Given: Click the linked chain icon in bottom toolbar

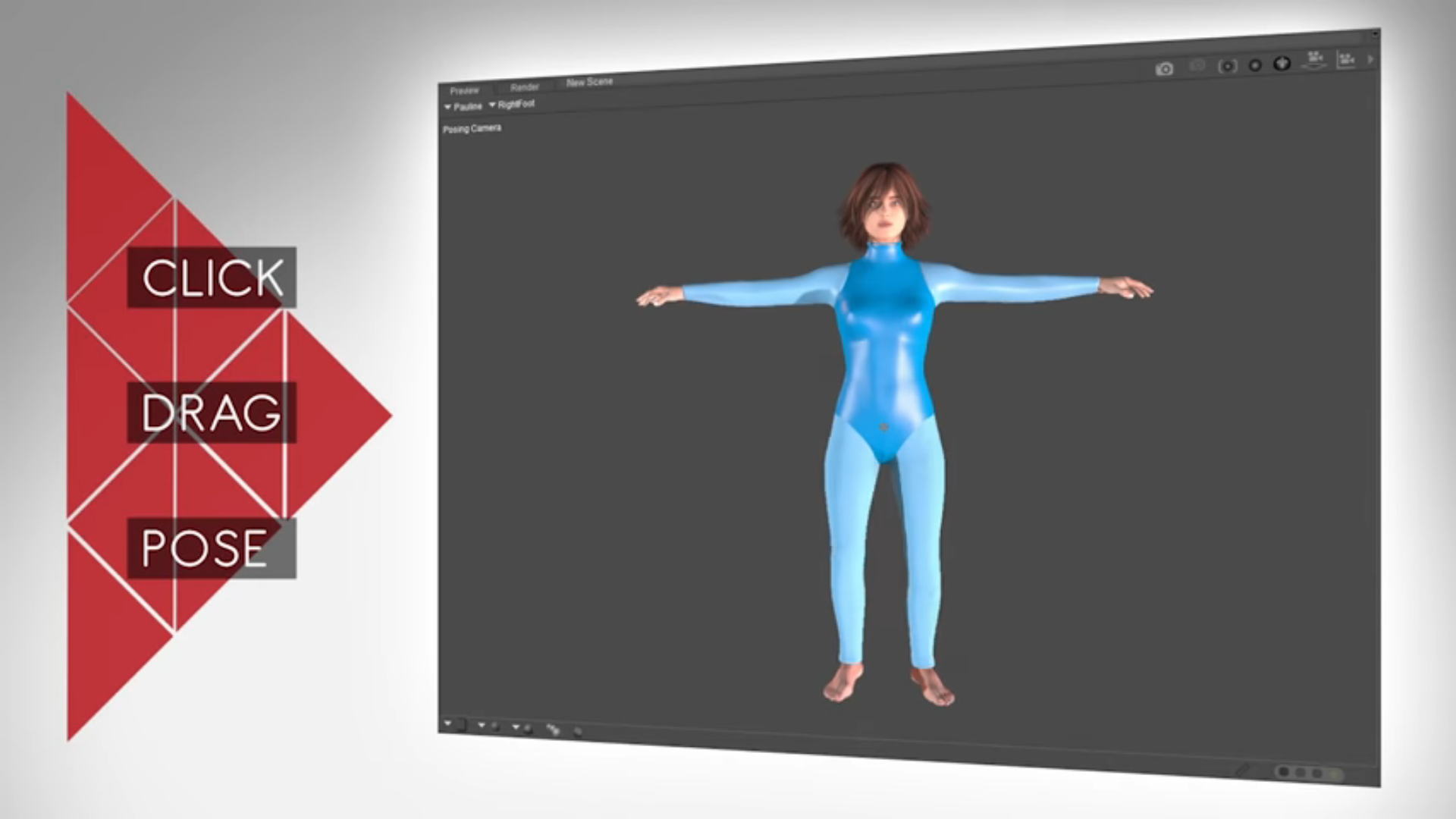Looking at the screenshot, I should pos(553,730).
